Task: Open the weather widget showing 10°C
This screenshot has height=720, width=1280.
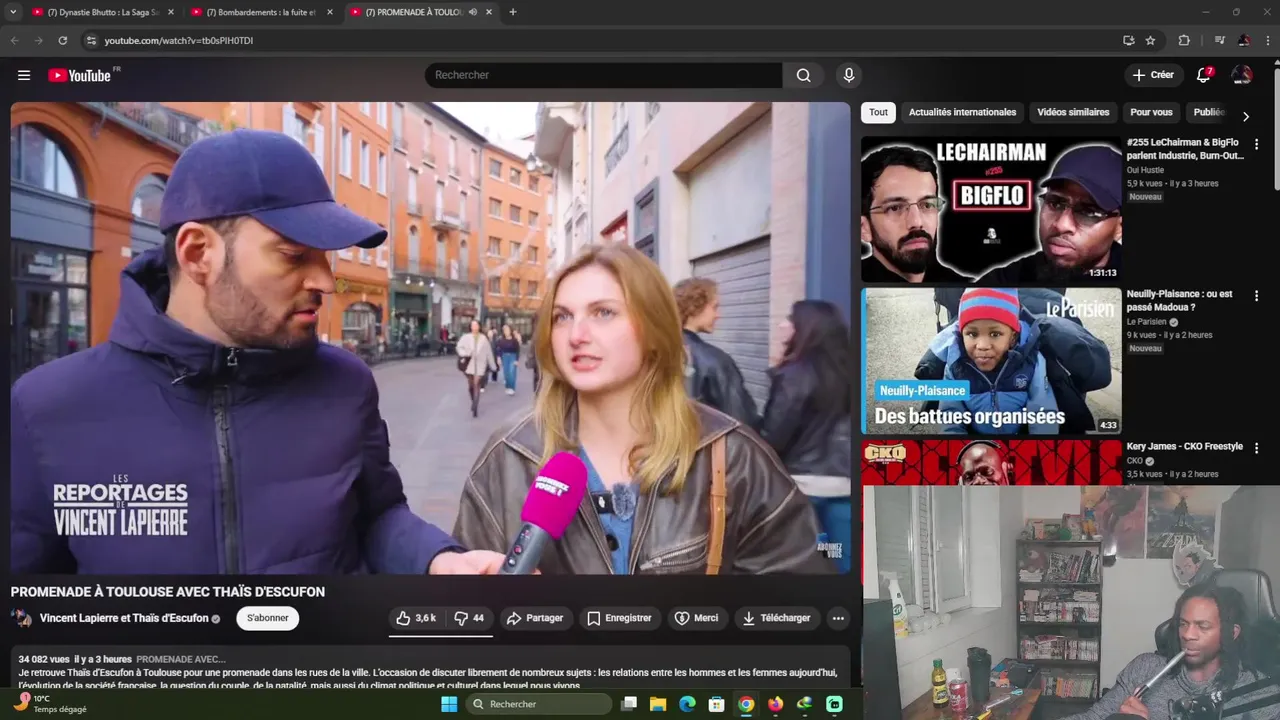Action: point(50,704)
